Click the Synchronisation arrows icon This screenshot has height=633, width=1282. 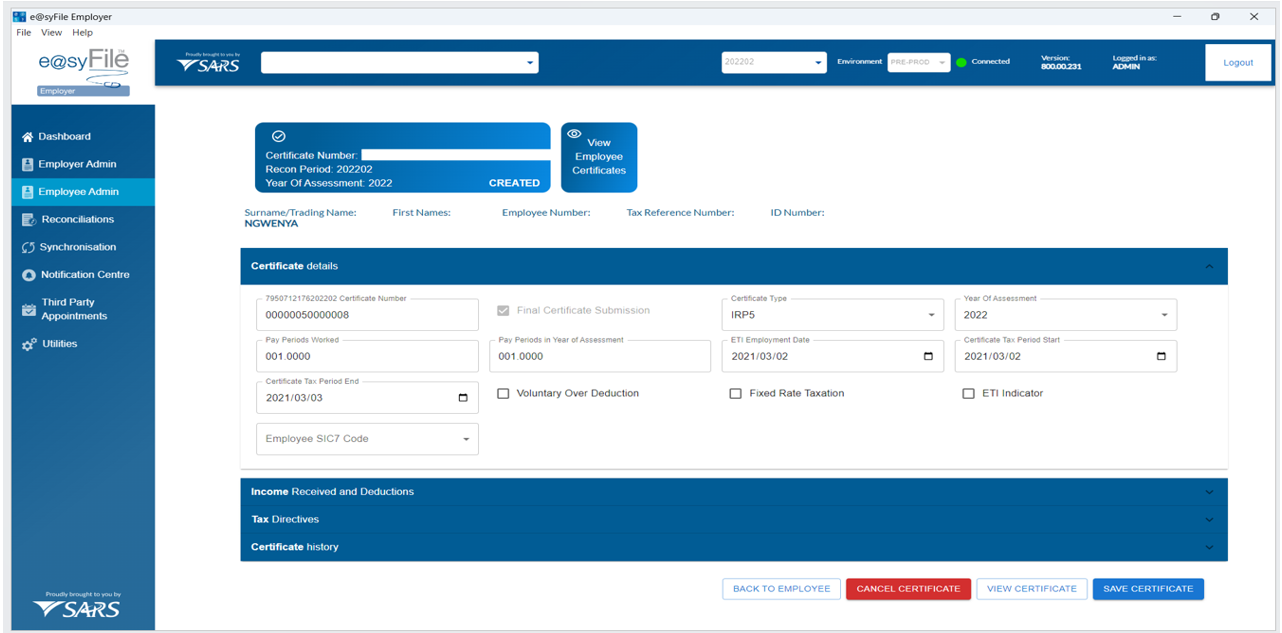(x=29, y=247)
